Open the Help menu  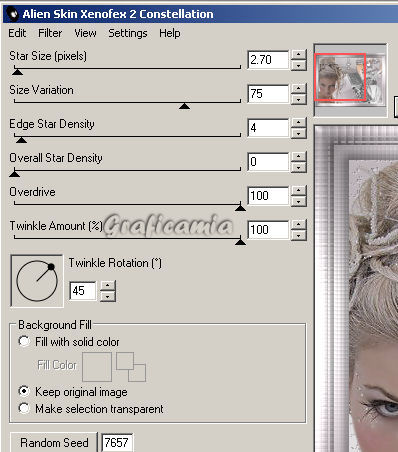pyautogui.click(x=170, y=33)
